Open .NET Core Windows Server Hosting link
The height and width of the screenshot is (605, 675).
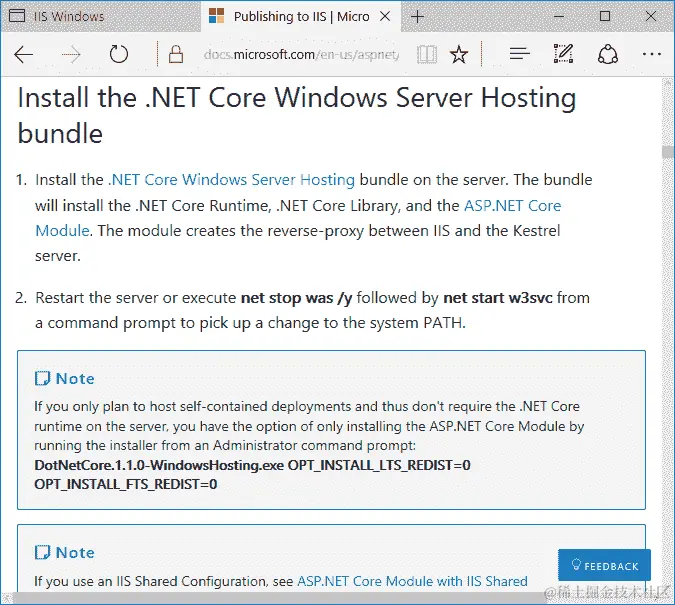pos(232,180)
